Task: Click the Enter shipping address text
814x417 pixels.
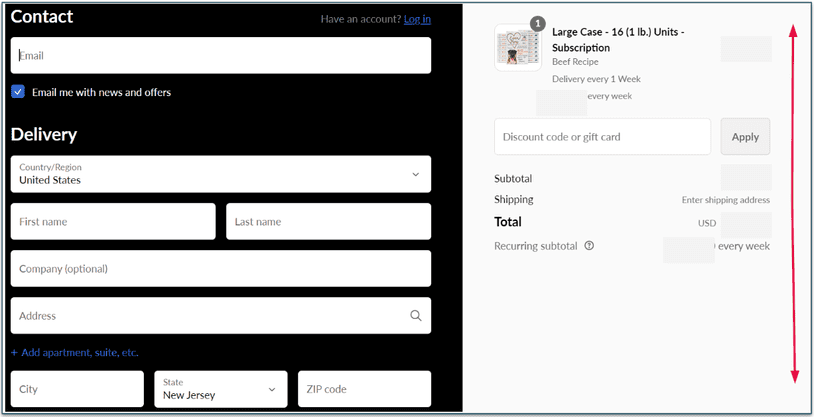Action: point(726,200)
